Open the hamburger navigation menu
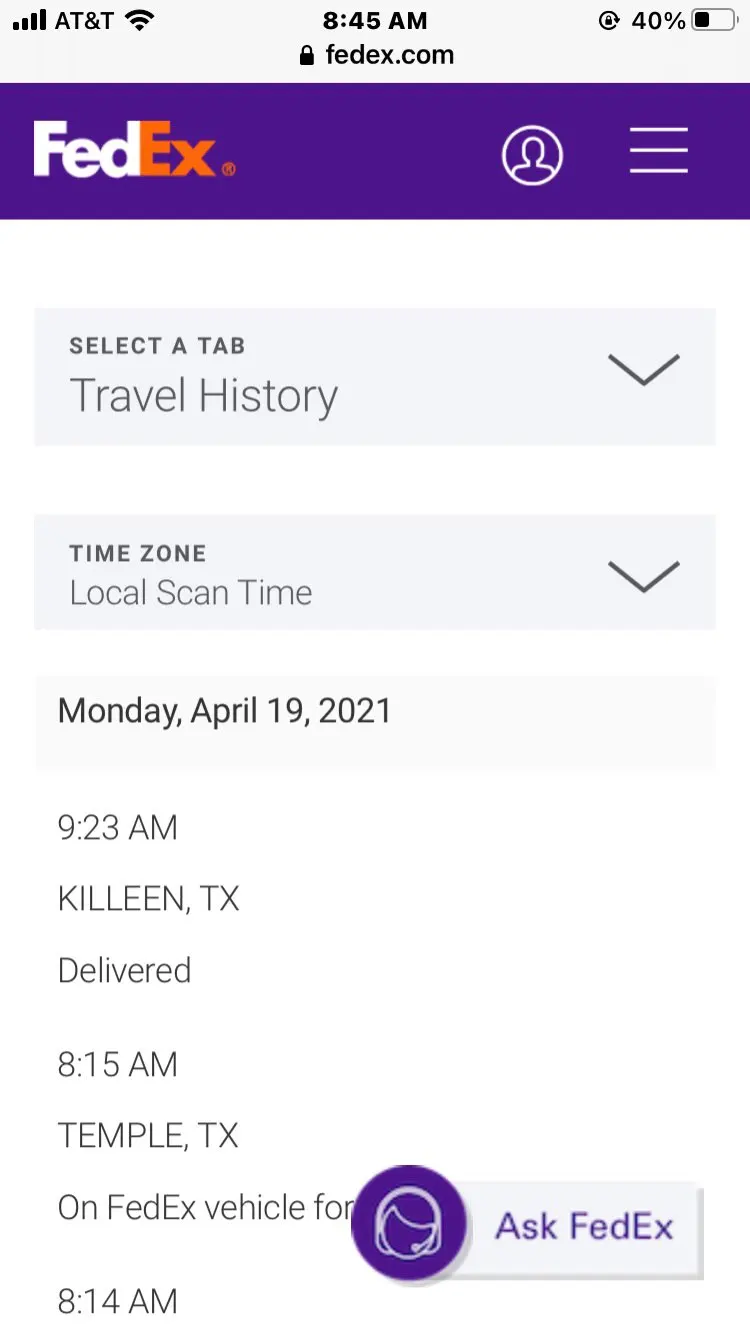This screenshot has width=750, height=1334. tap(659, 152)
